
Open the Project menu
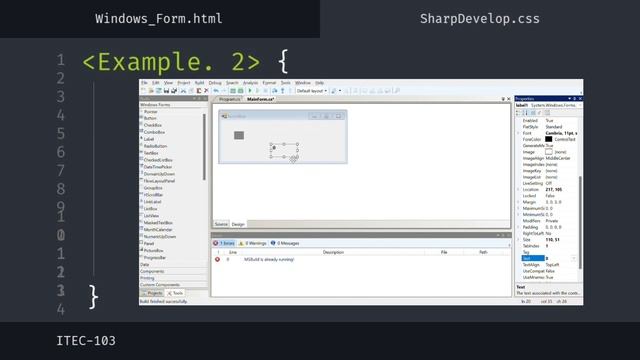184,83
